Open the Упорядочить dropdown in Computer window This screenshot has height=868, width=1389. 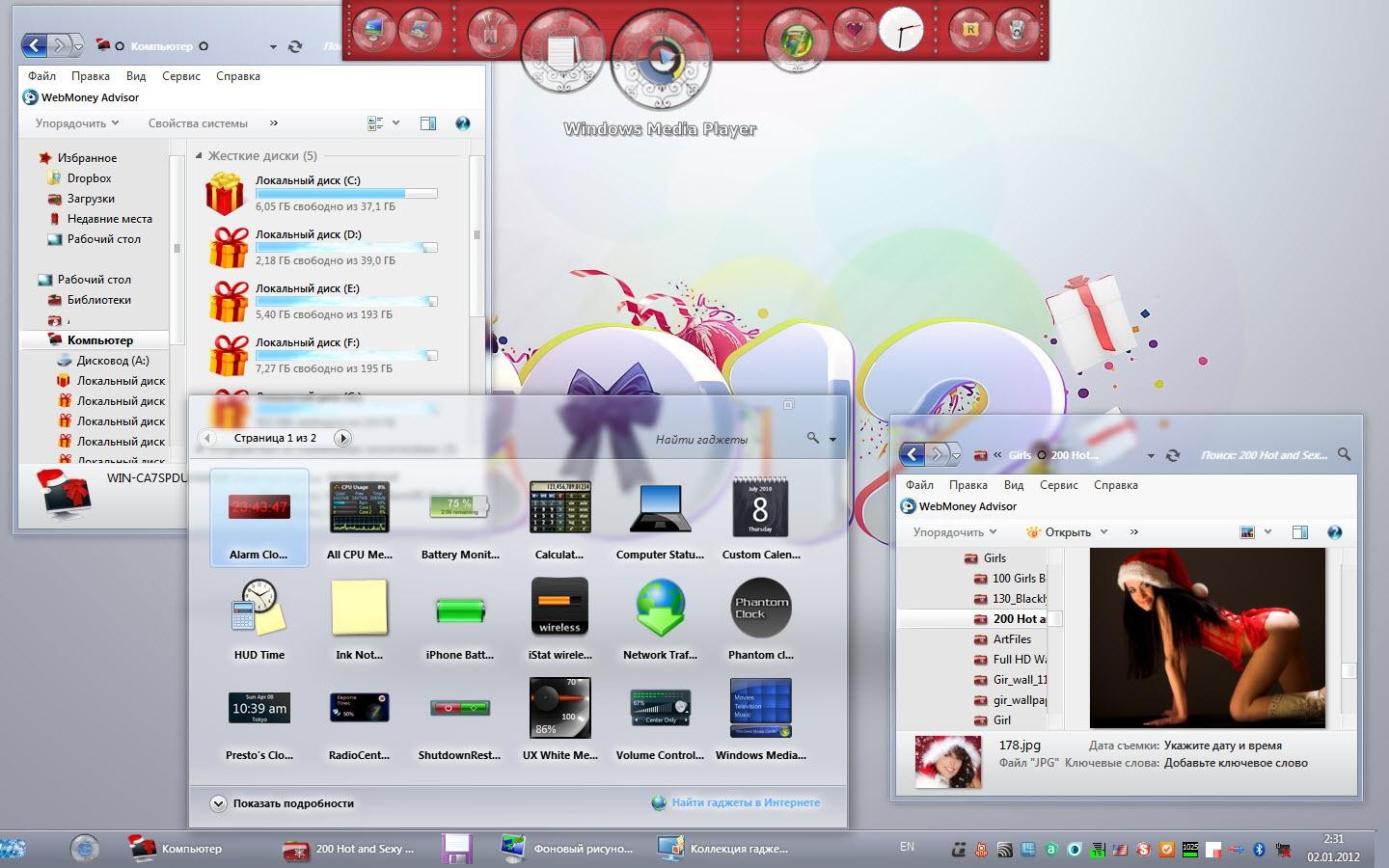[x=77, y=123]
